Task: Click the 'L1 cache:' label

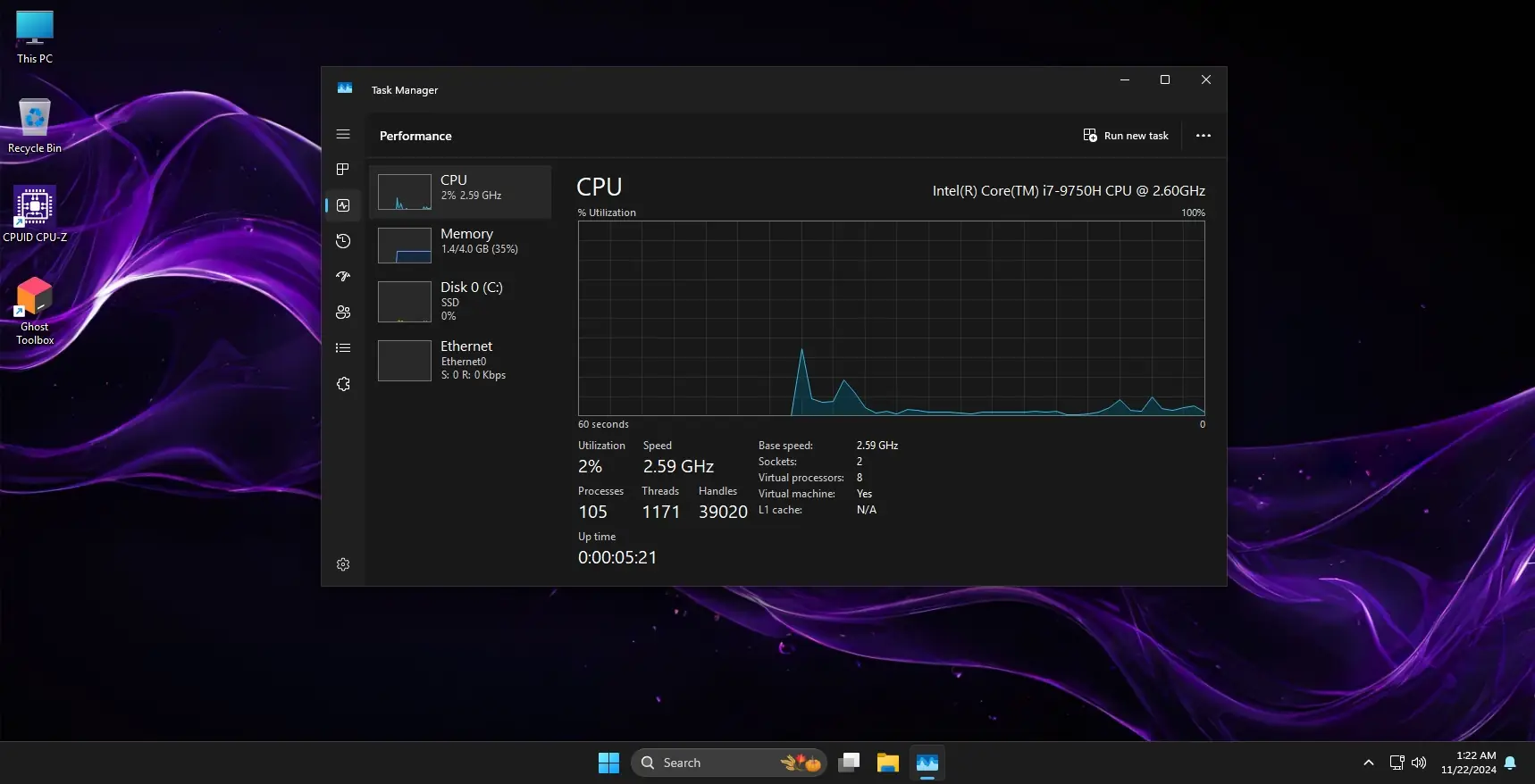Action: 780,510
